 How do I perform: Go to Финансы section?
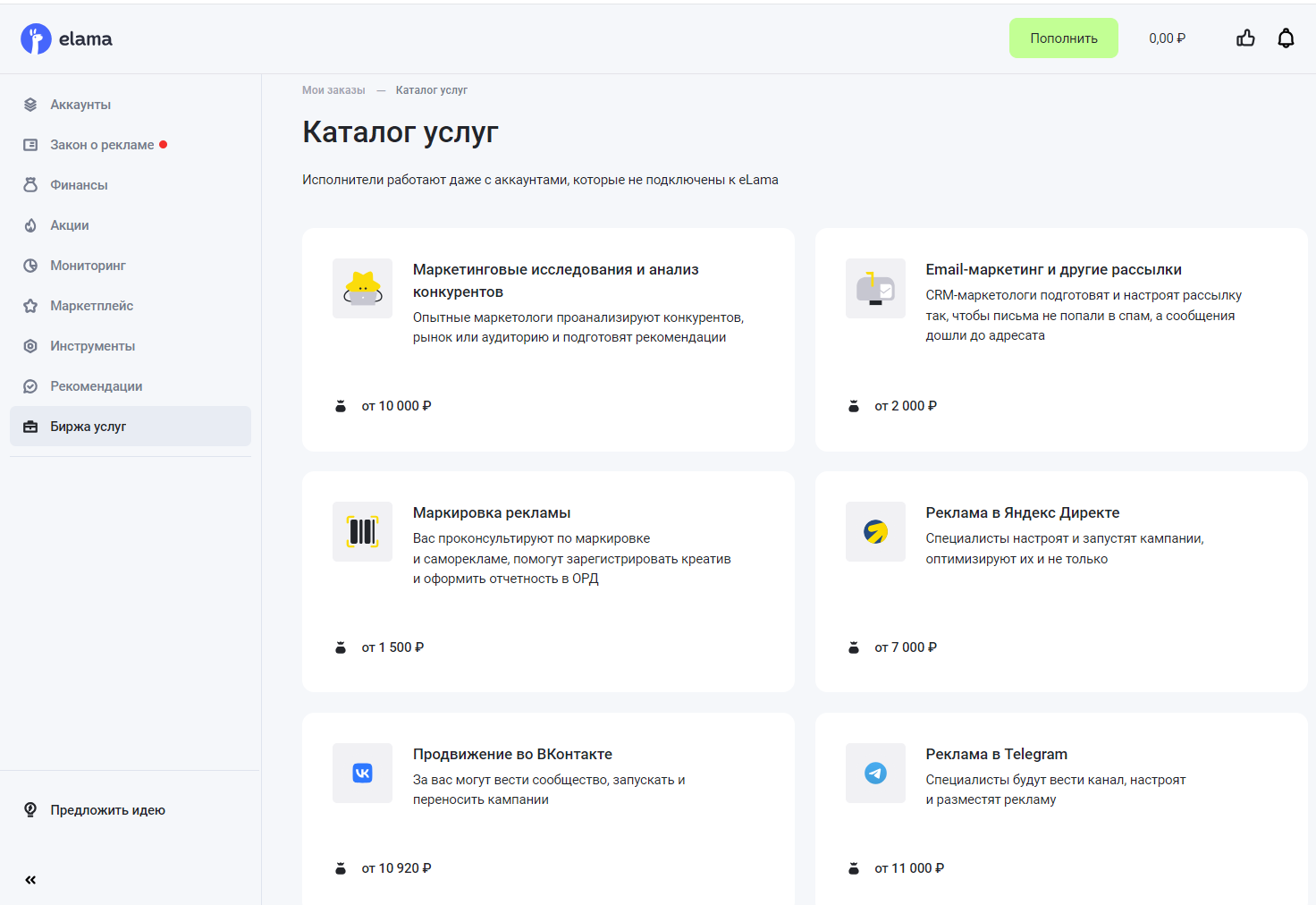131,185
